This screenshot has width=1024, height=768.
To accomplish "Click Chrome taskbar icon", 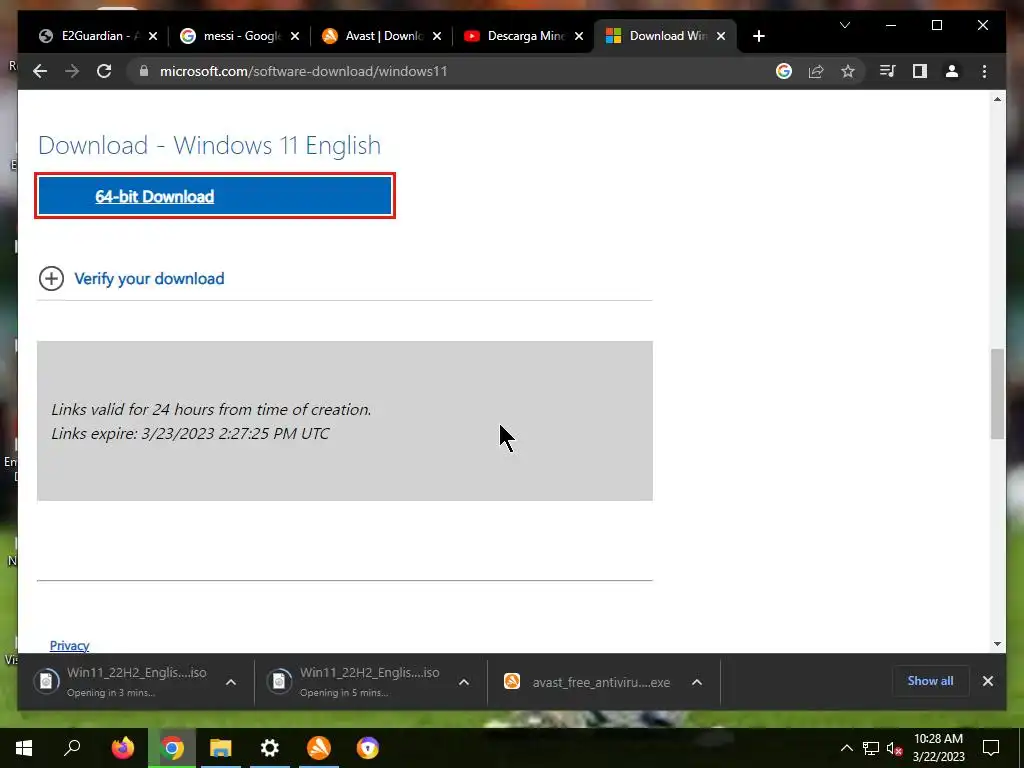I will click(172, 748).
